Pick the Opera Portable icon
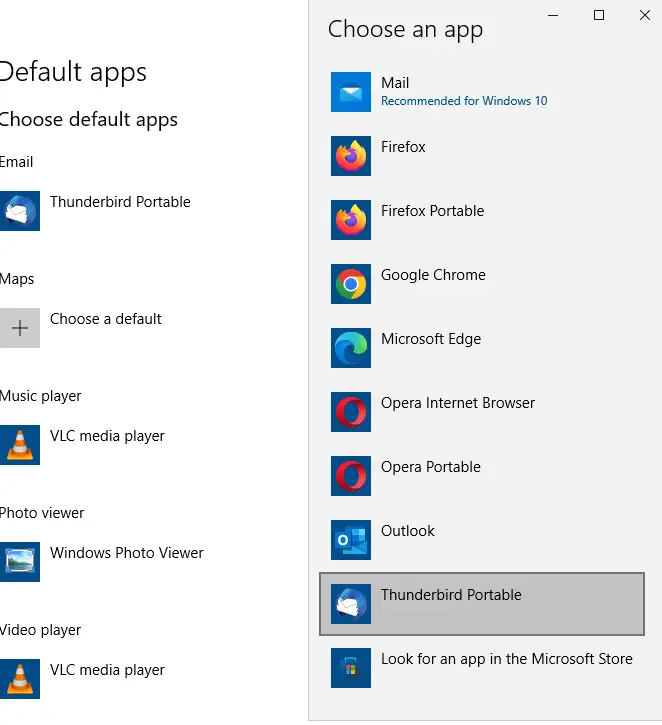The height and width of the screenshot is (725, 662). coord(350,476)
